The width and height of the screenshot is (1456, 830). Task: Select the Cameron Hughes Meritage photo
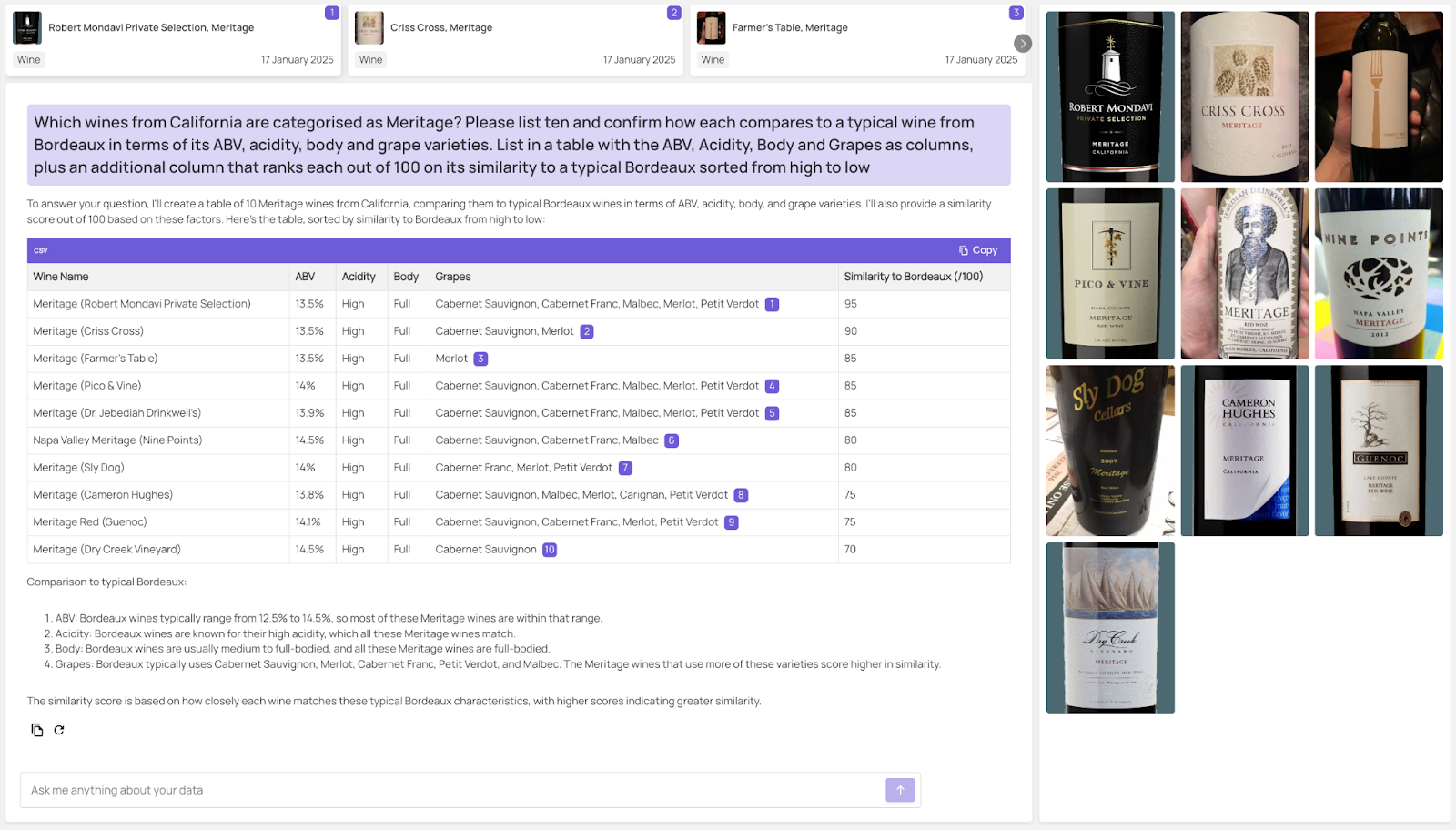coord(1244,450)
